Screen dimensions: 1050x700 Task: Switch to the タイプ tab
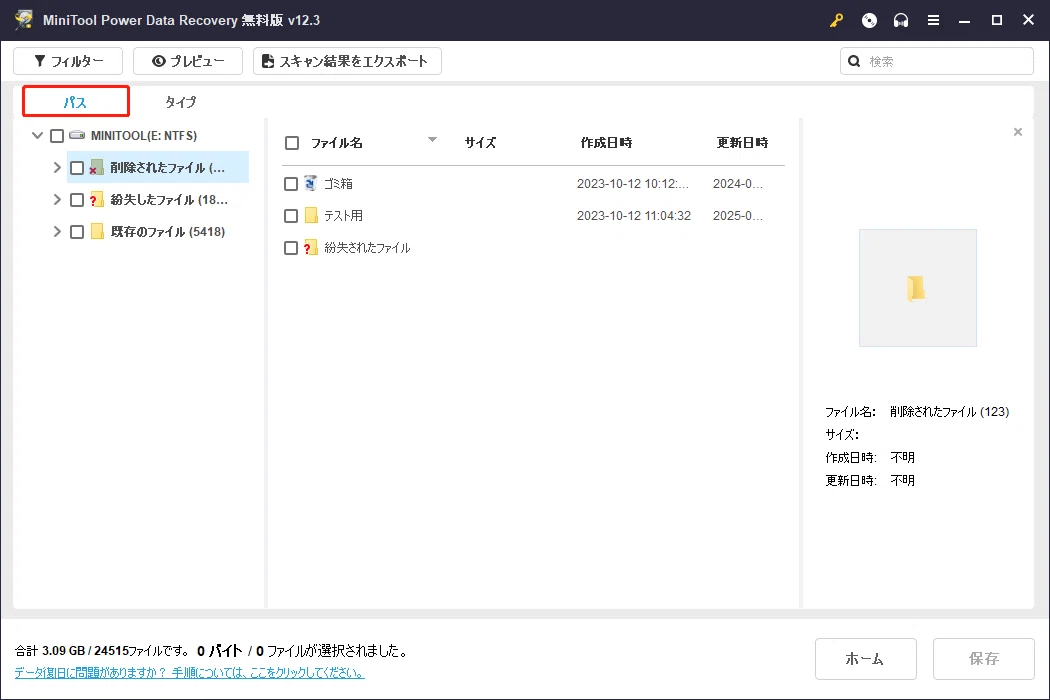coord(181,102)
